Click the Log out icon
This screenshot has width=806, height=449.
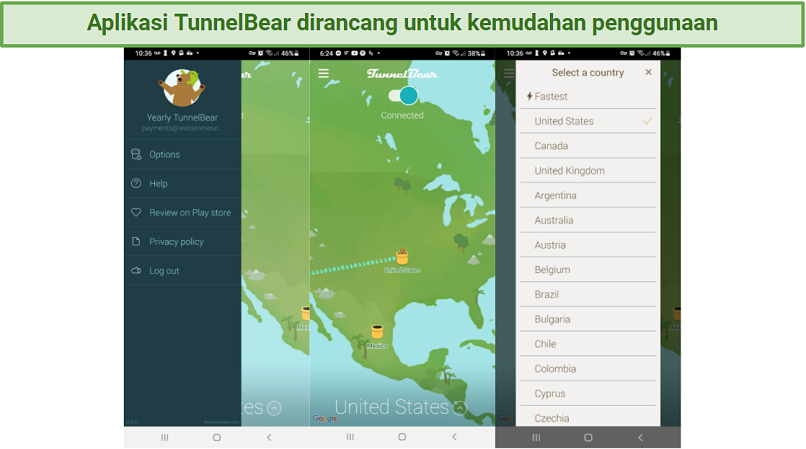(136, 271)
